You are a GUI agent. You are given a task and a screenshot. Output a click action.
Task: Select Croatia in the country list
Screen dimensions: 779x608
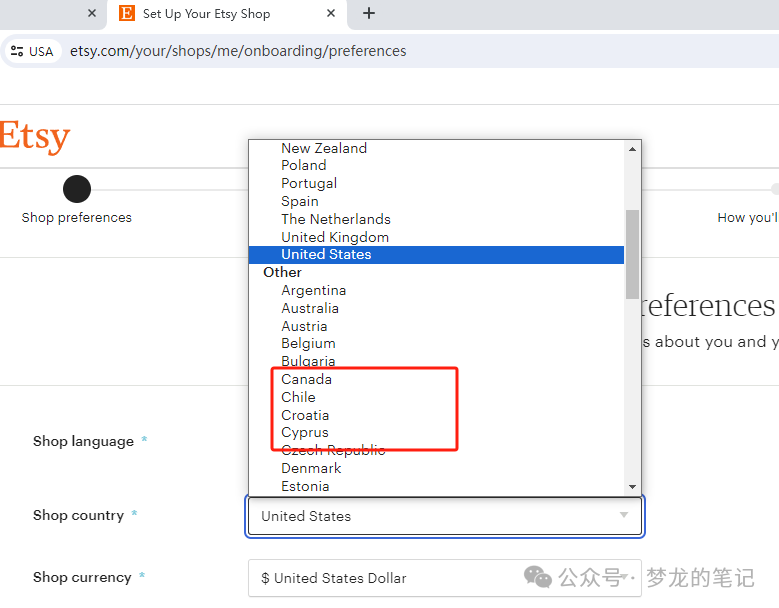pyautogui.click(x=305, y=415)
